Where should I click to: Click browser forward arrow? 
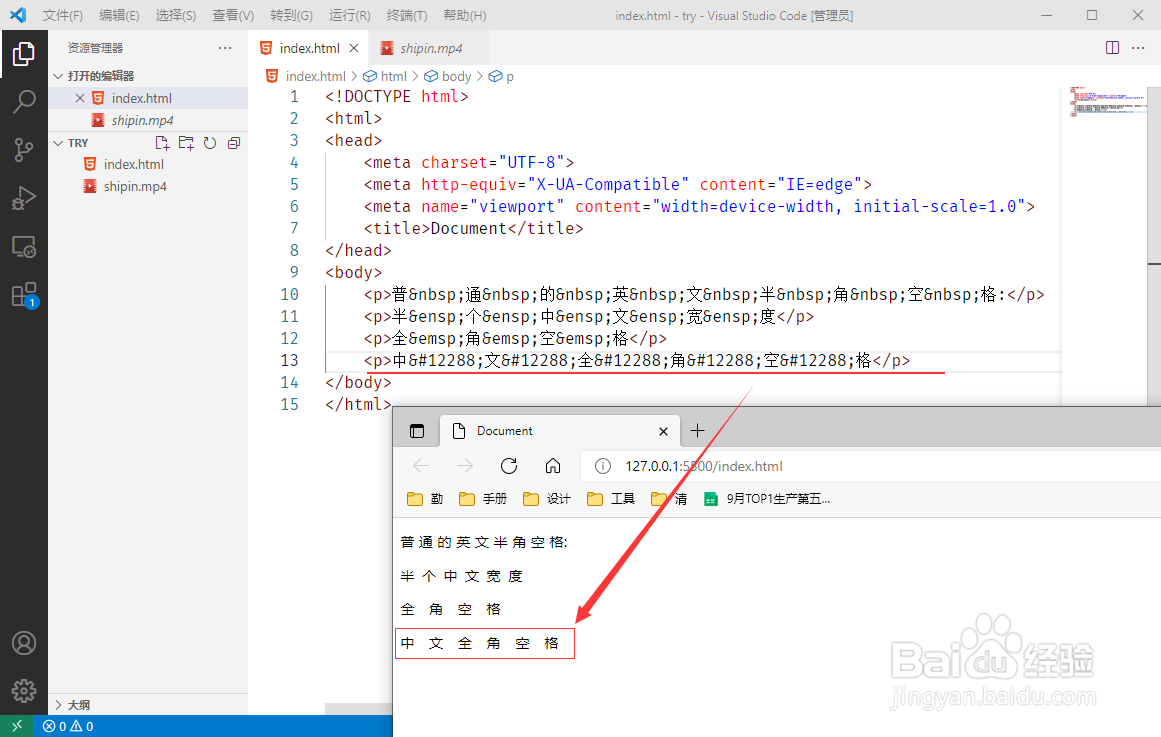(465, 466)
